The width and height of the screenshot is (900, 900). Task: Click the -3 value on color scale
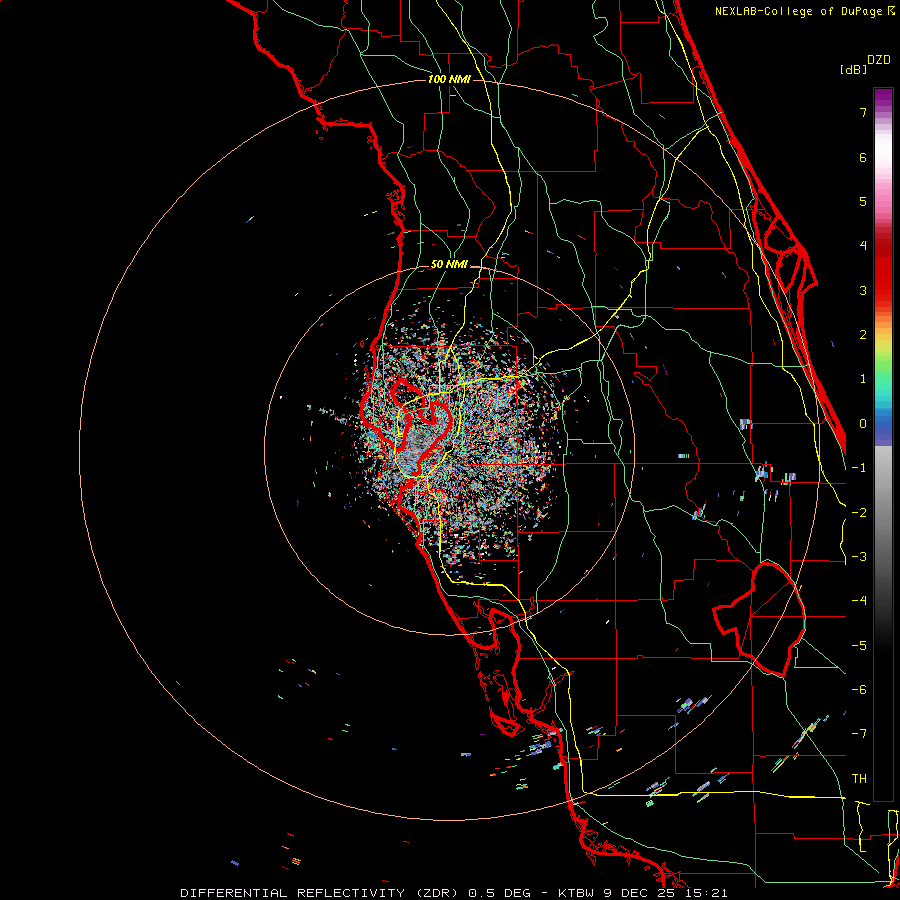pyautogui.click(x=859, y=557)
